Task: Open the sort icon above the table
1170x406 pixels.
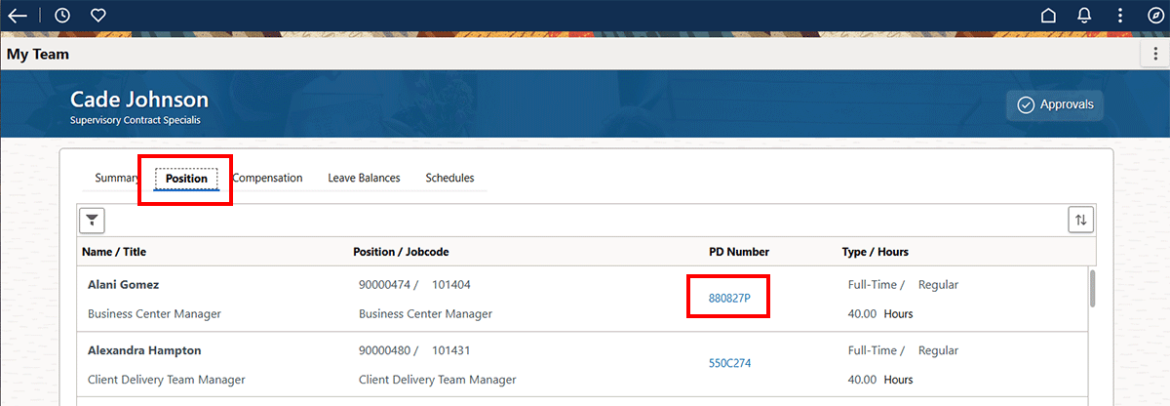Action: [x=1081, y=220]
